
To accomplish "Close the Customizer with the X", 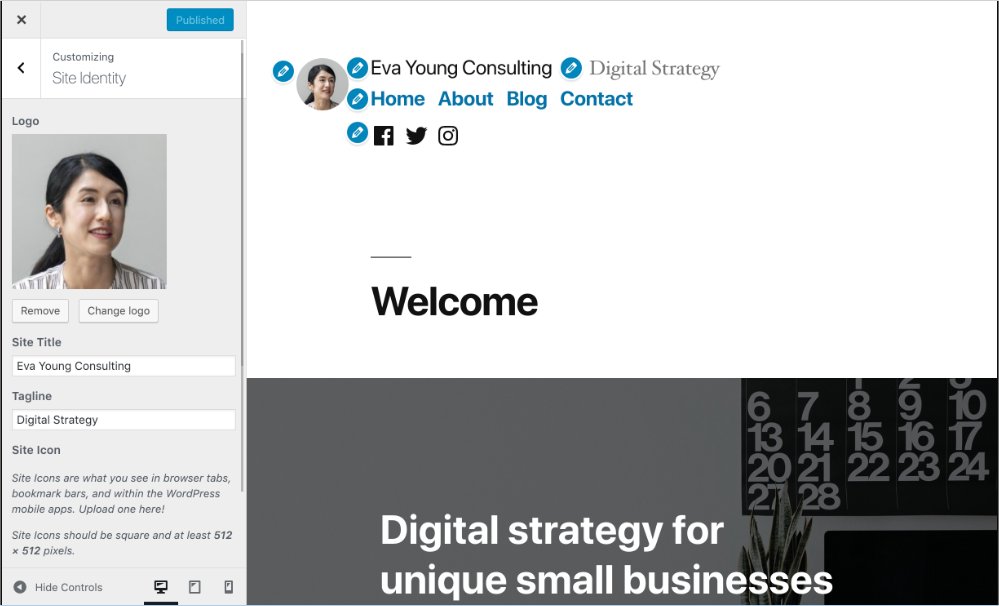I will (20, 19).
